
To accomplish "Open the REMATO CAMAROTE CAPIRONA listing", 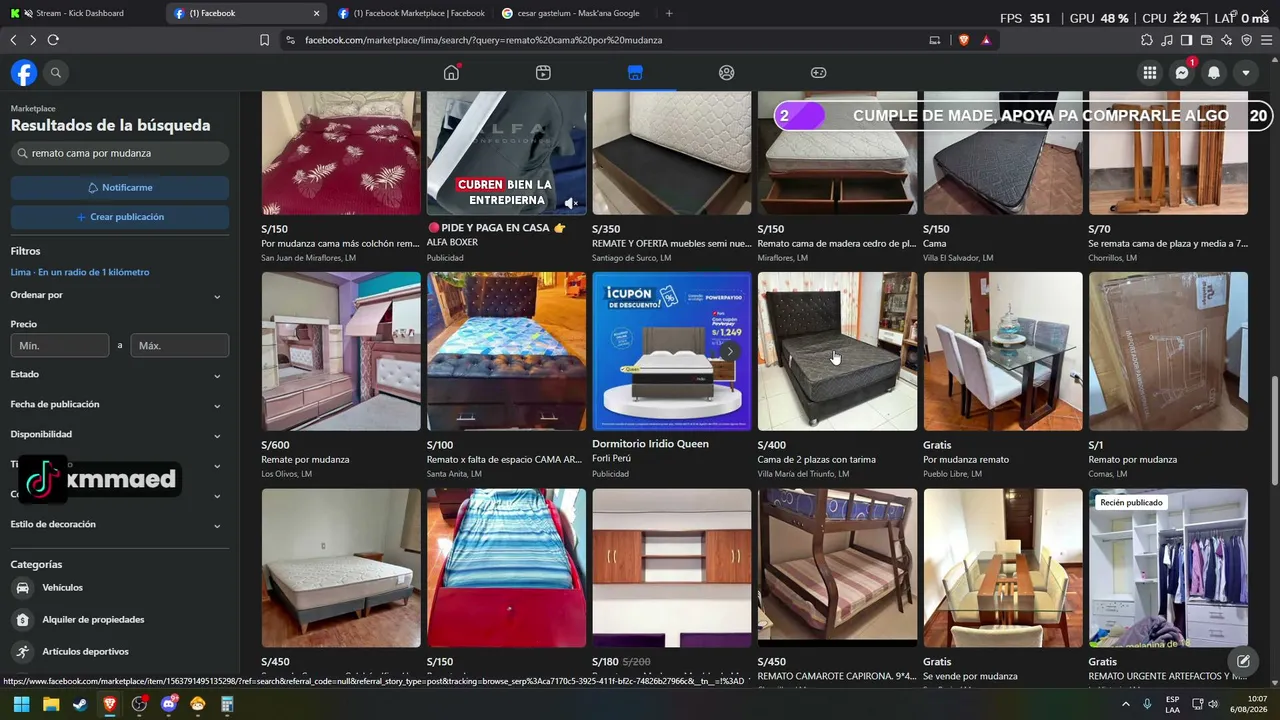I will pyautogui.click(x=837, y=586).
